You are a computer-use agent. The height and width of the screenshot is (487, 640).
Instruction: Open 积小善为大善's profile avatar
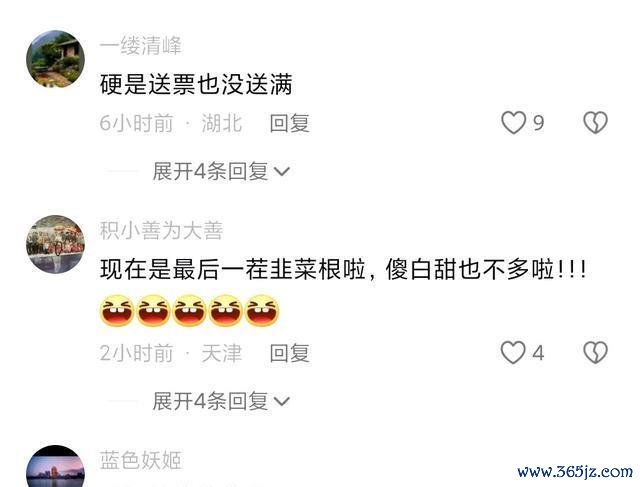tap(56, 244)
